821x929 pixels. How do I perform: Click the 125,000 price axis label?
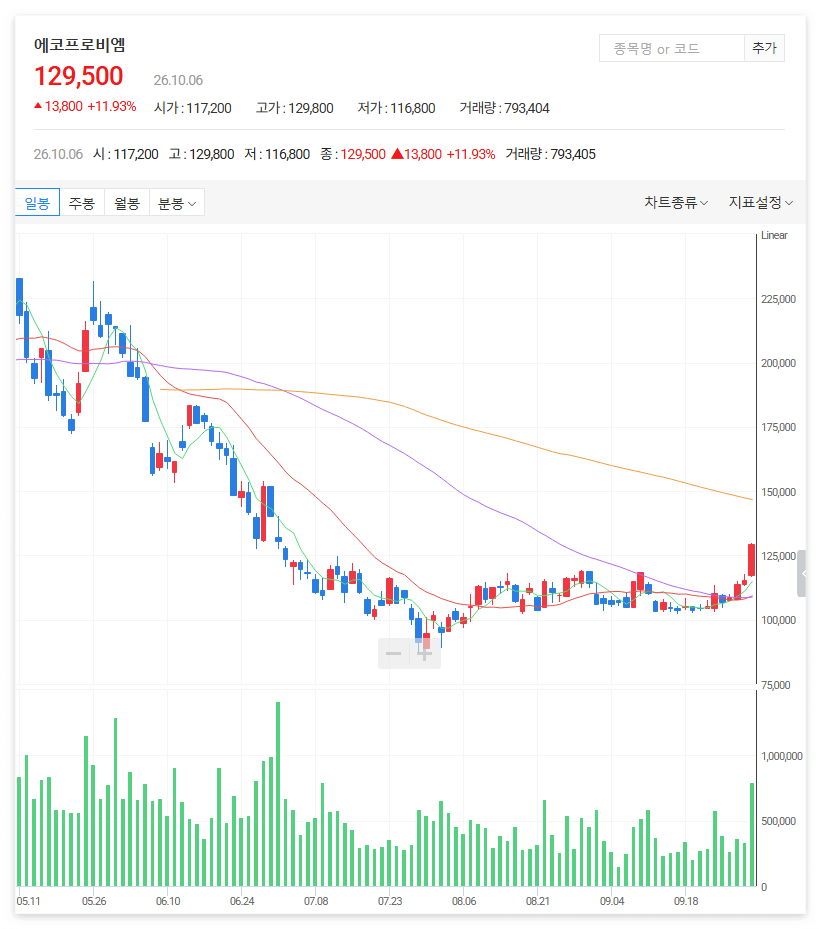pyautogui.click(x=778, y=556)
